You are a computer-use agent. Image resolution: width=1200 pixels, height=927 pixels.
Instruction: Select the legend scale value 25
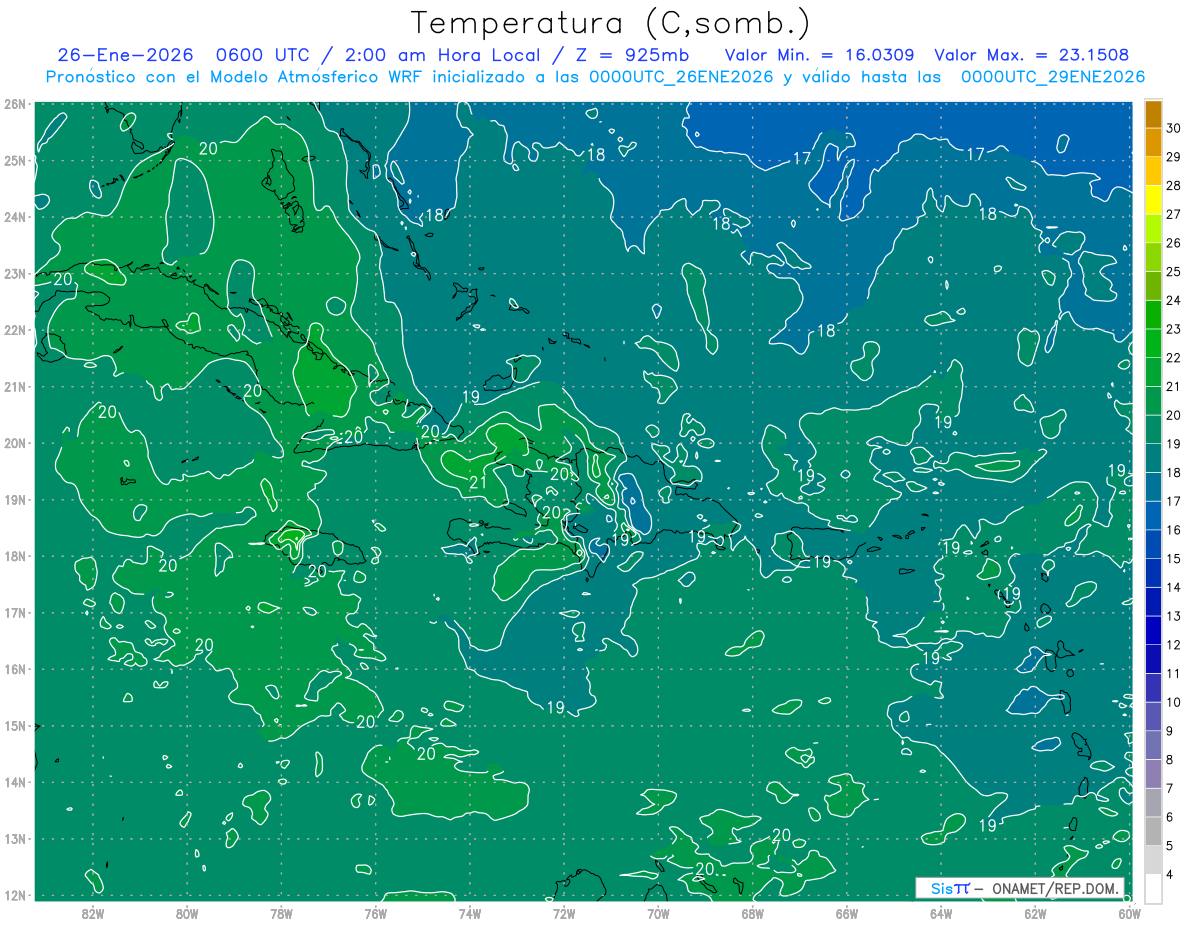pyautogui.click(x=1174, y=271)
